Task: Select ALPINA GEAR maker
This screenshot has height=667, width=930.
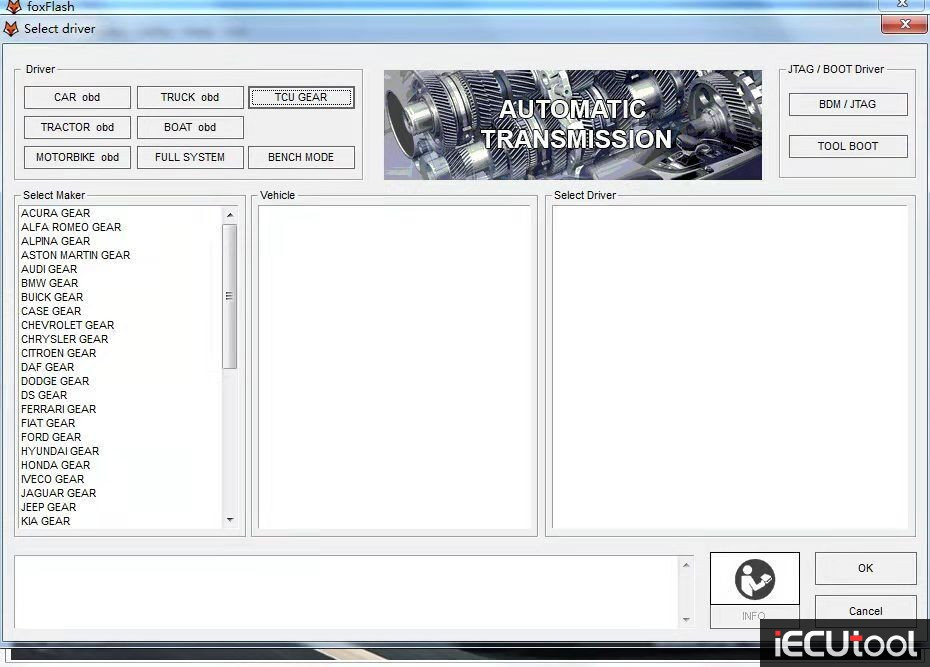Action: (x=56, y=241)
